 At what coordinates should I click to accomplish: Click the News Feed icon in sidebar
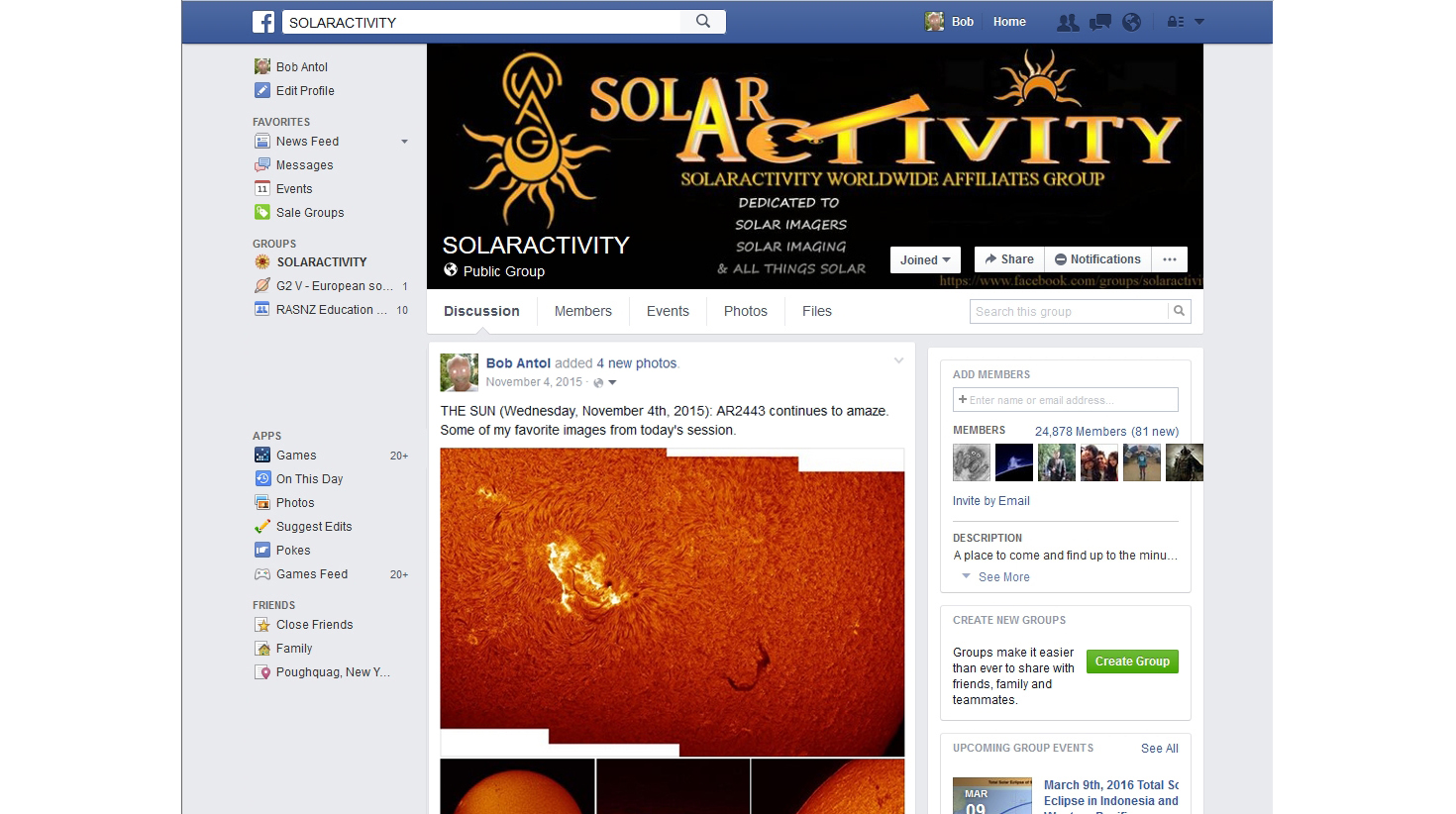(x=262, y=142)
